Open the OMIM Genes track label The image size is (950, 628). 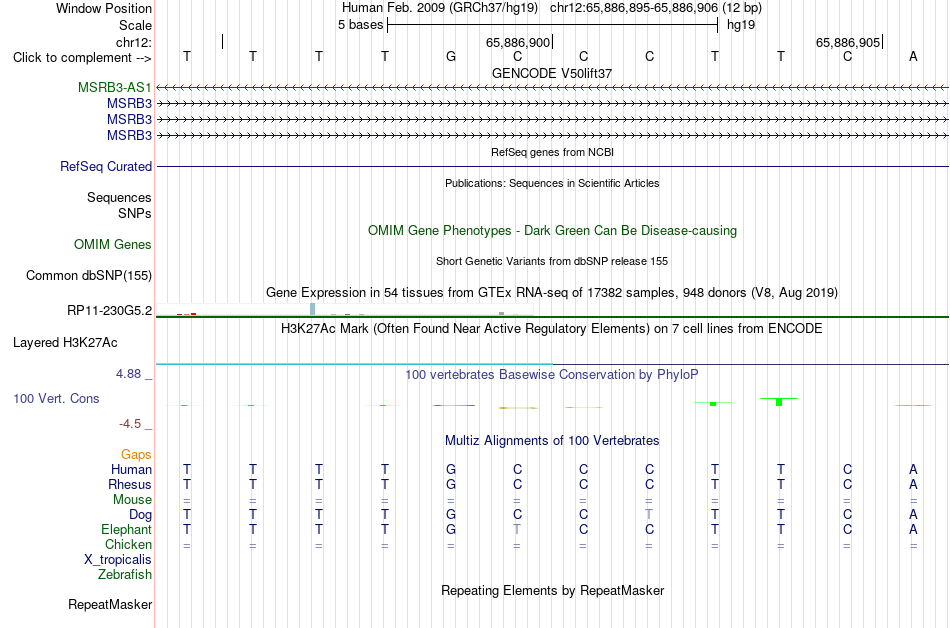point(113,245)
